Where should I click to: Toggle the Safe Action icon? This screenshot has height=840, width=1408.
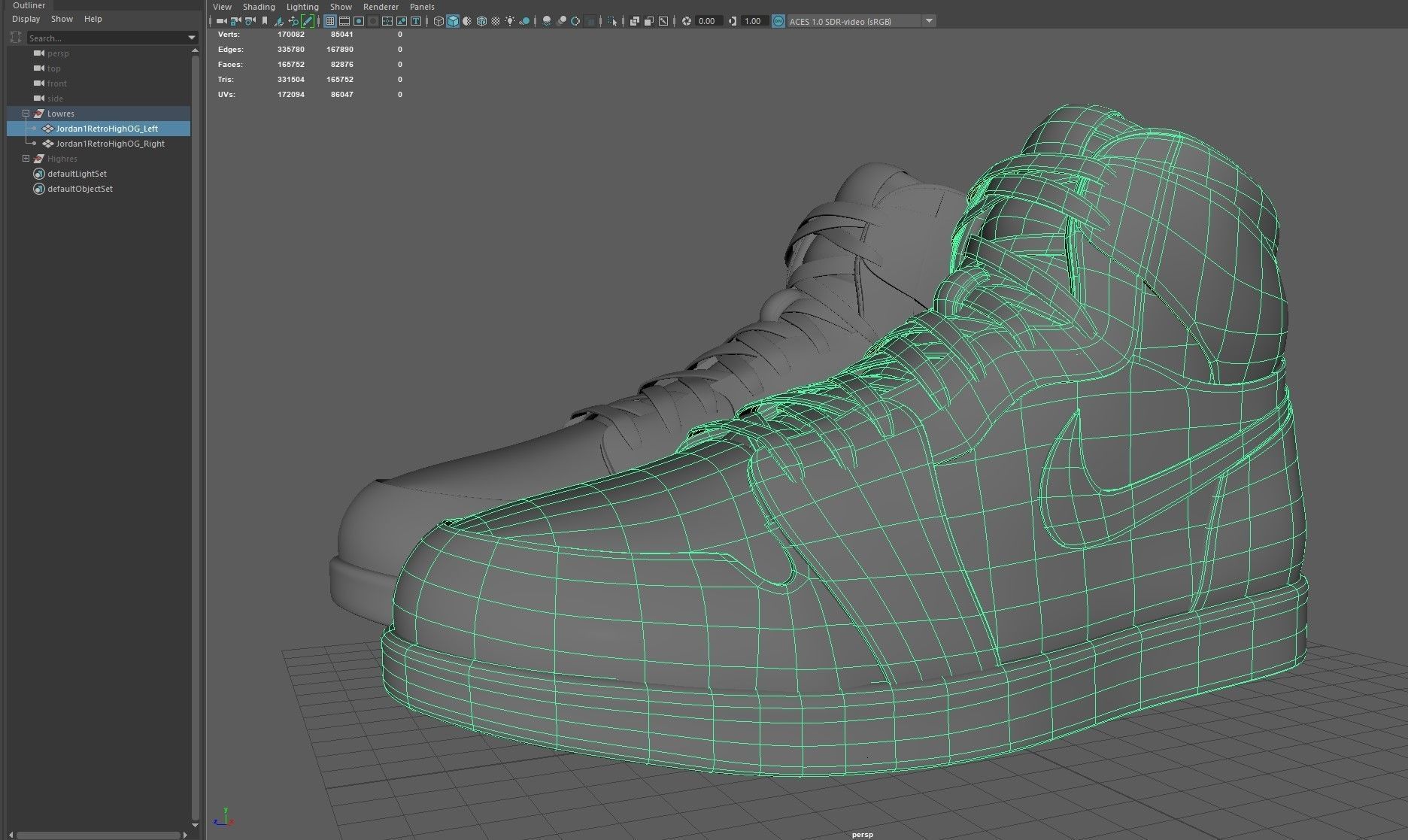(402, 21)
